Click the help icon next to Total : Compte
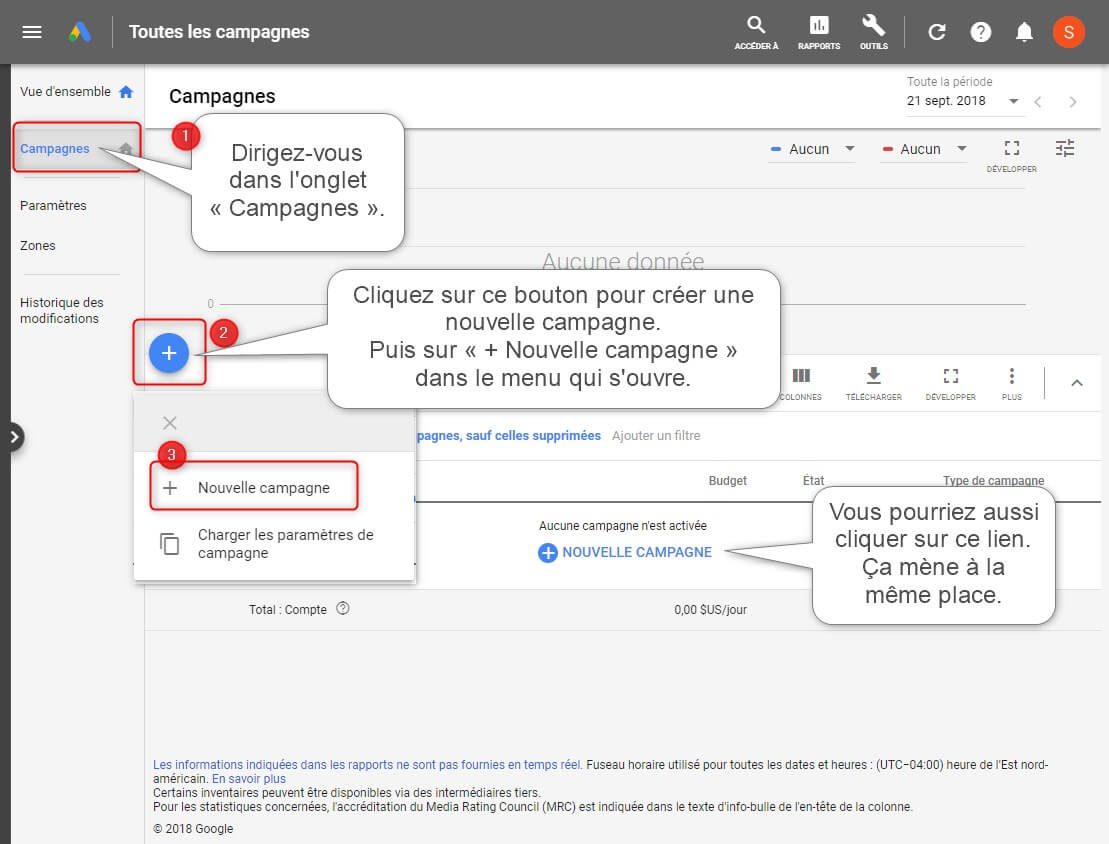This screenshot has height=844, width=1109. [x=343, y=608]
